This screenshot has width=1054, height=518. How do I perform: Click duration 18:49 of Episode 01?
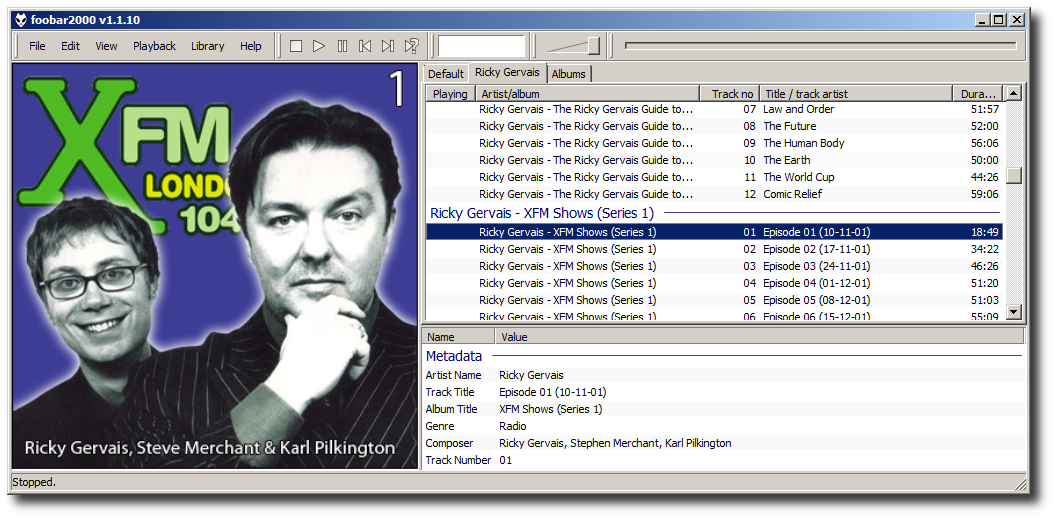[x=987, y=232]
